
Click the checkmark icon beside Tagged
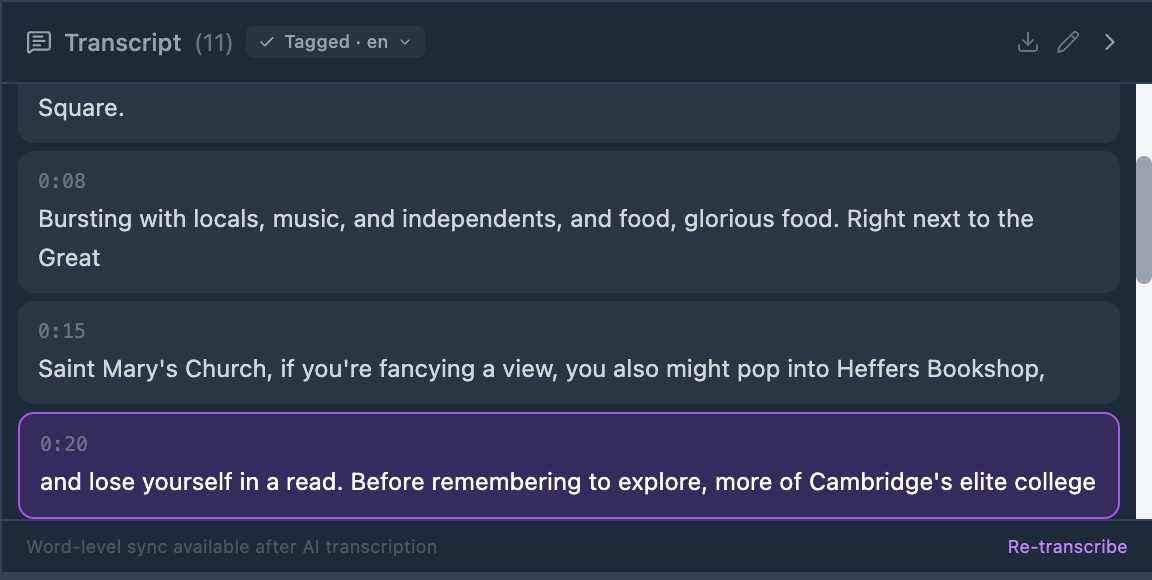pos(267,43)
